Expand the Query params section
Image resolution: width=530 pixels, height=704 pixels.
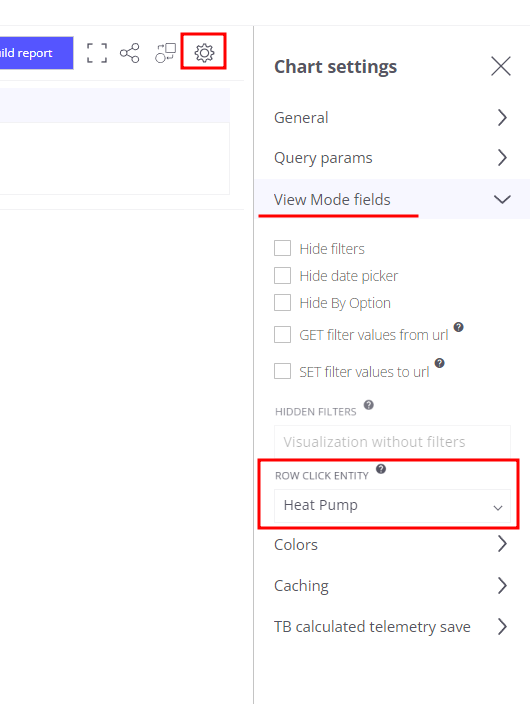click(392, 158)
